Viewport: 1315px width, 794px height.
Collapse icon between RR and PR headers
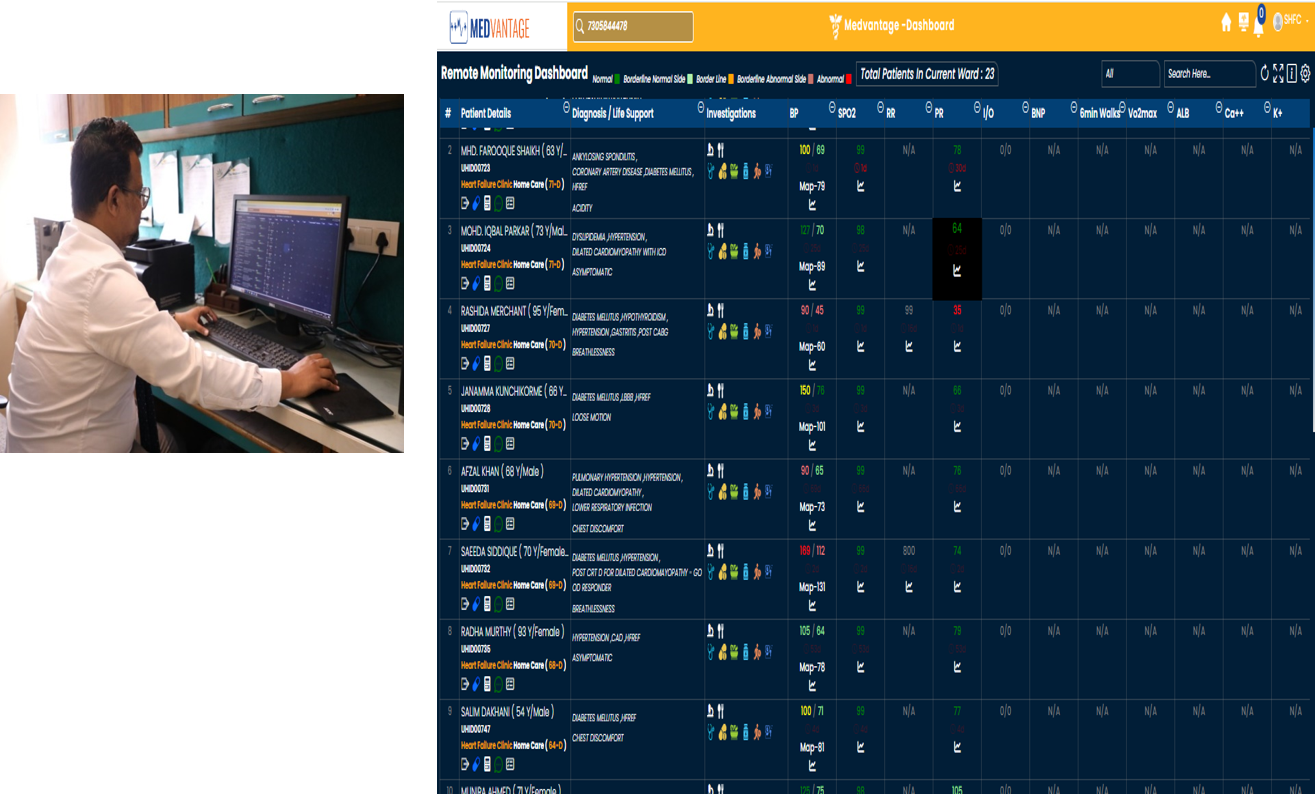click(929, 107)
